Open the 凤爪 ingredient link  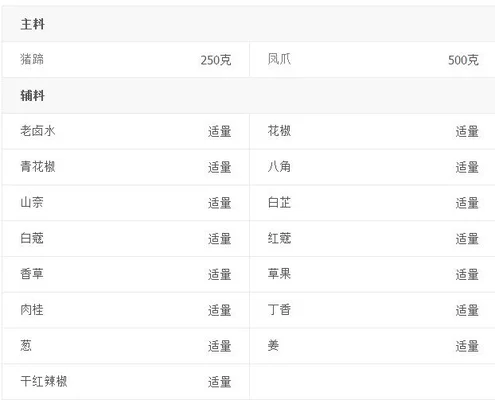pos(279,60)
